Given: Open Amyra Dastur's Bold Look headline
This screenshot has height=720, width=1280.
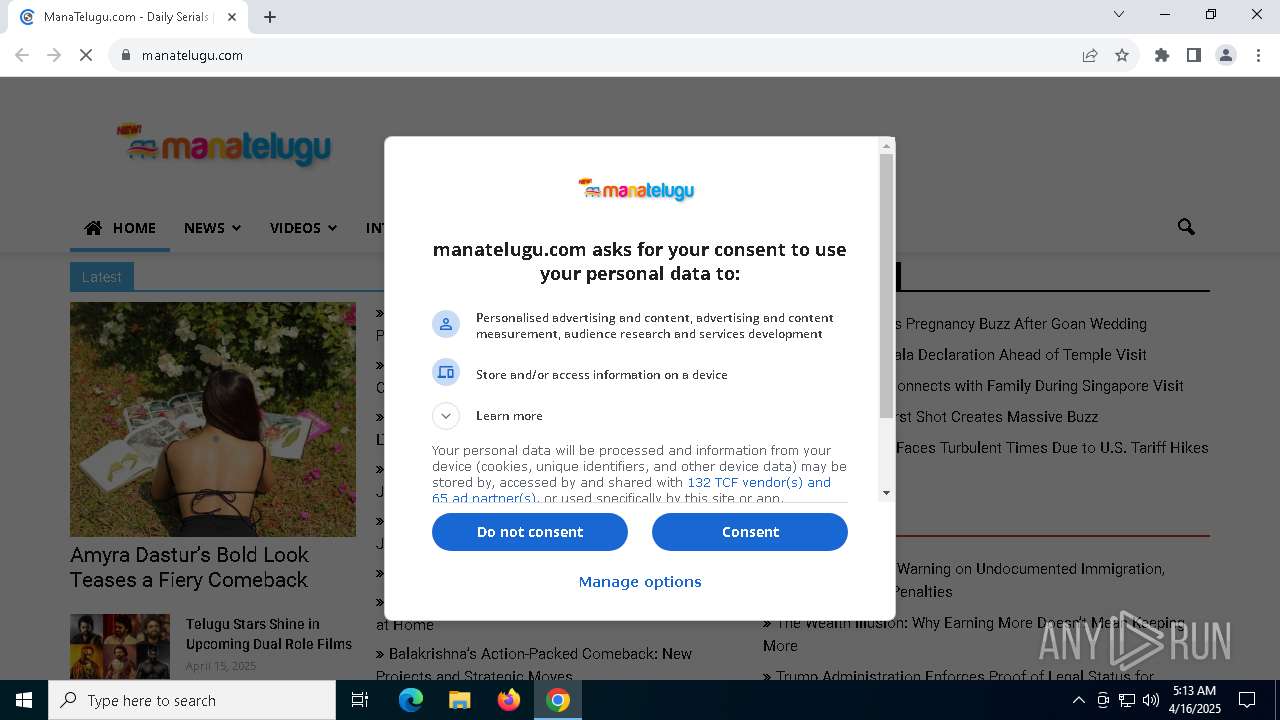Looking at the screenshot, I should tap(189, 567).
